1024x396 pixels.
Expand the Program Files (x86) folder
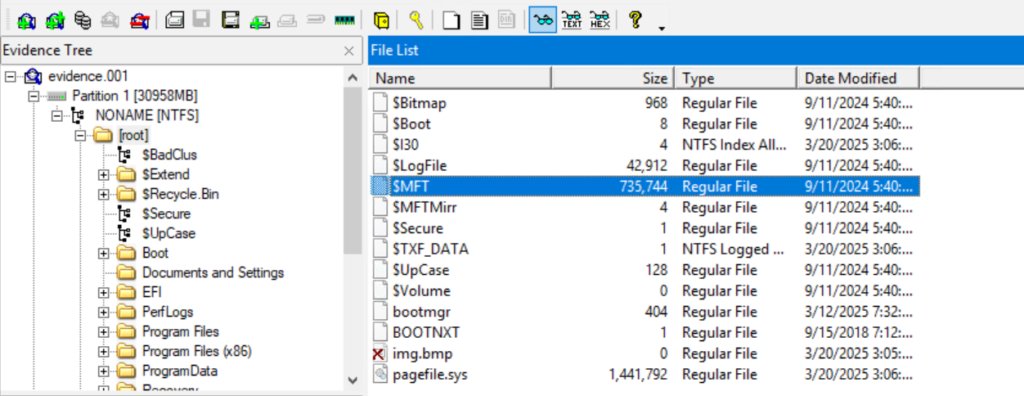103,352
